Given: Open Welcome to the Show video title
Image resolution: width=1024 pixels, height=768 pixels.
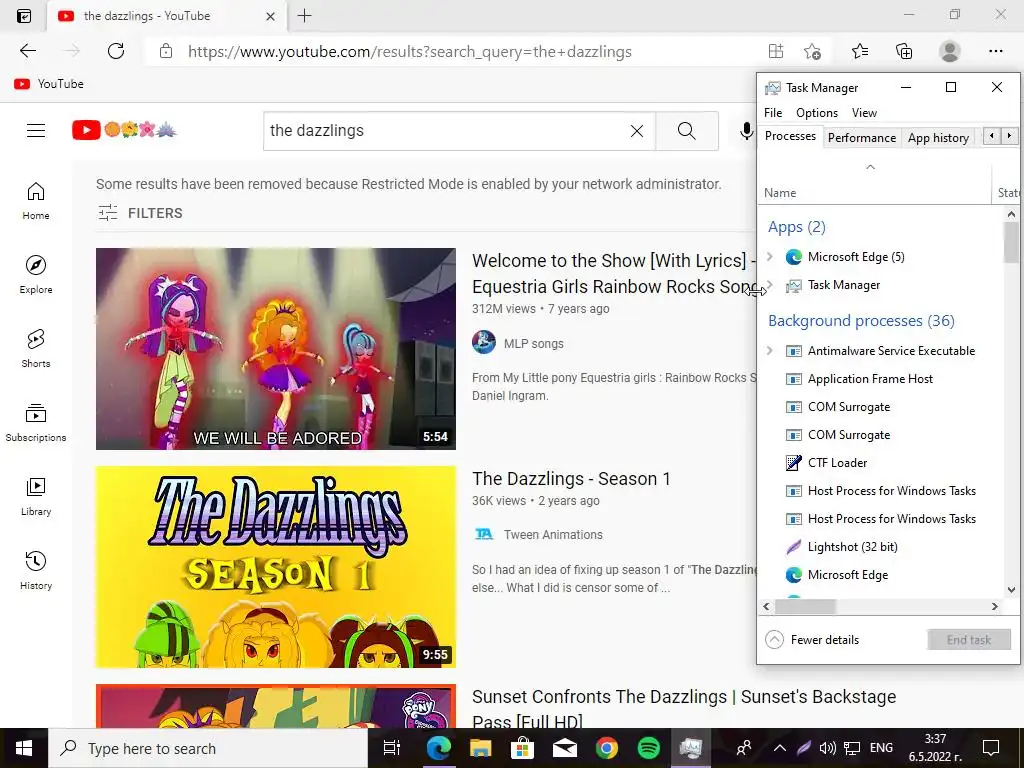Looking at the screenshot, I should coord(614,274).
